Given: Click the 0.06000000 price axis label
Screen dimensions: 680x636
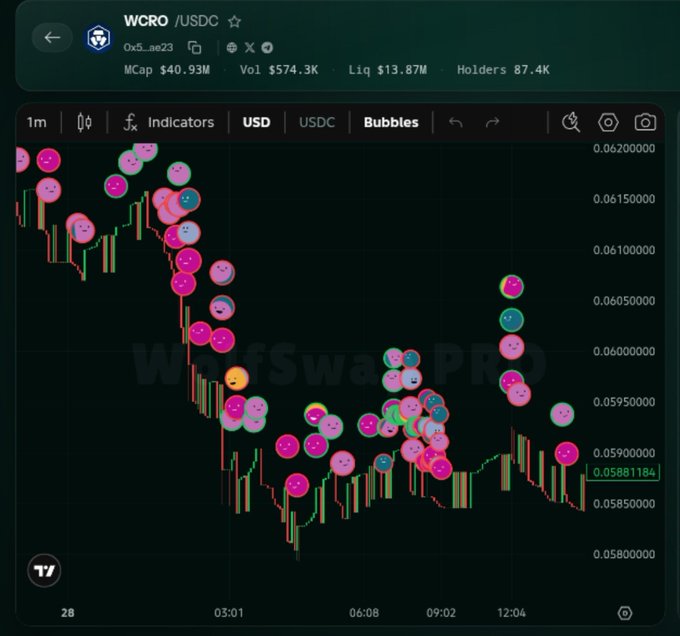Looking at the screenshot, I should 624,351.
